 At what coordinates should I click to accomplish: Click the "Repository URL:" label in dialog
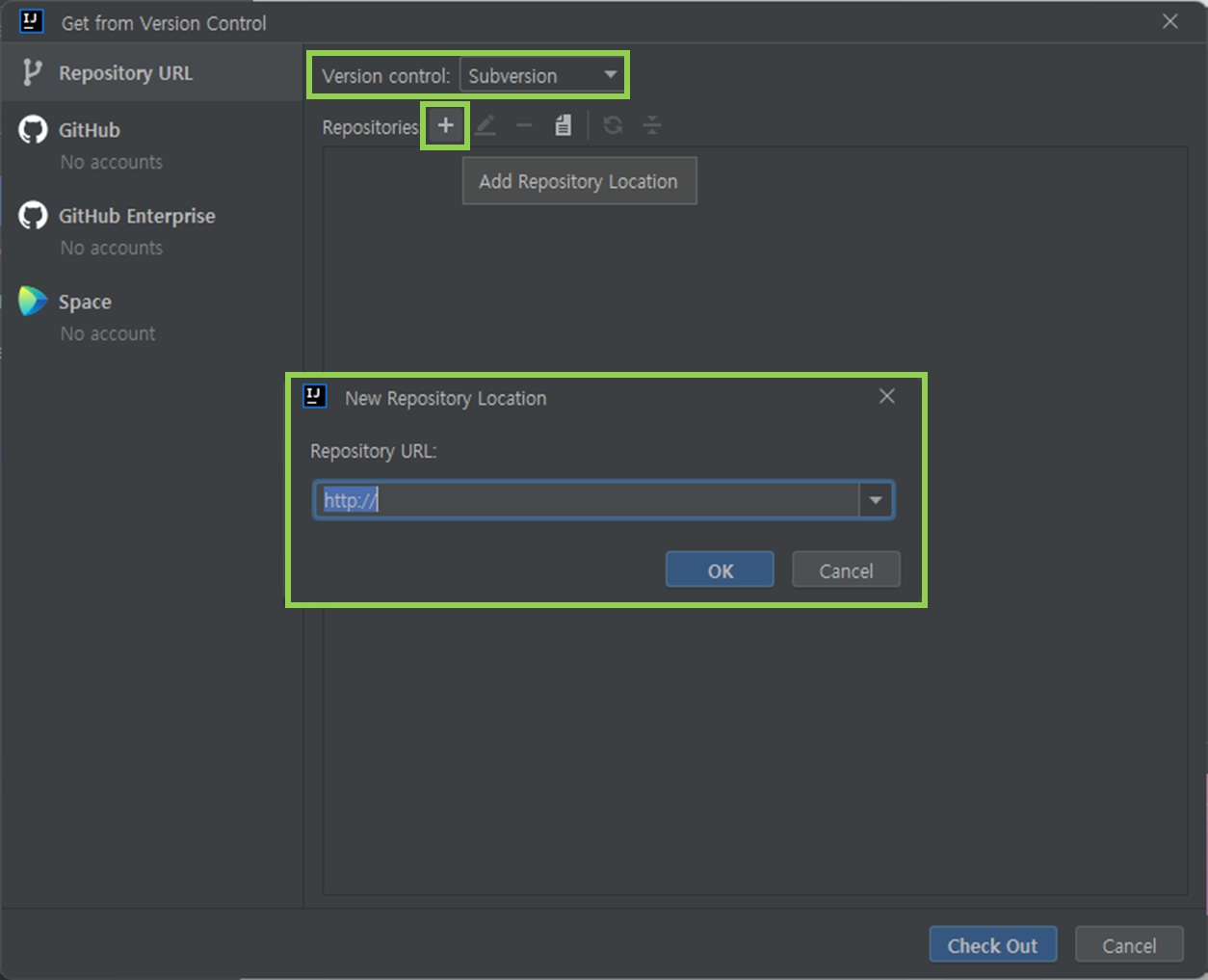click(x=373, y=451)
